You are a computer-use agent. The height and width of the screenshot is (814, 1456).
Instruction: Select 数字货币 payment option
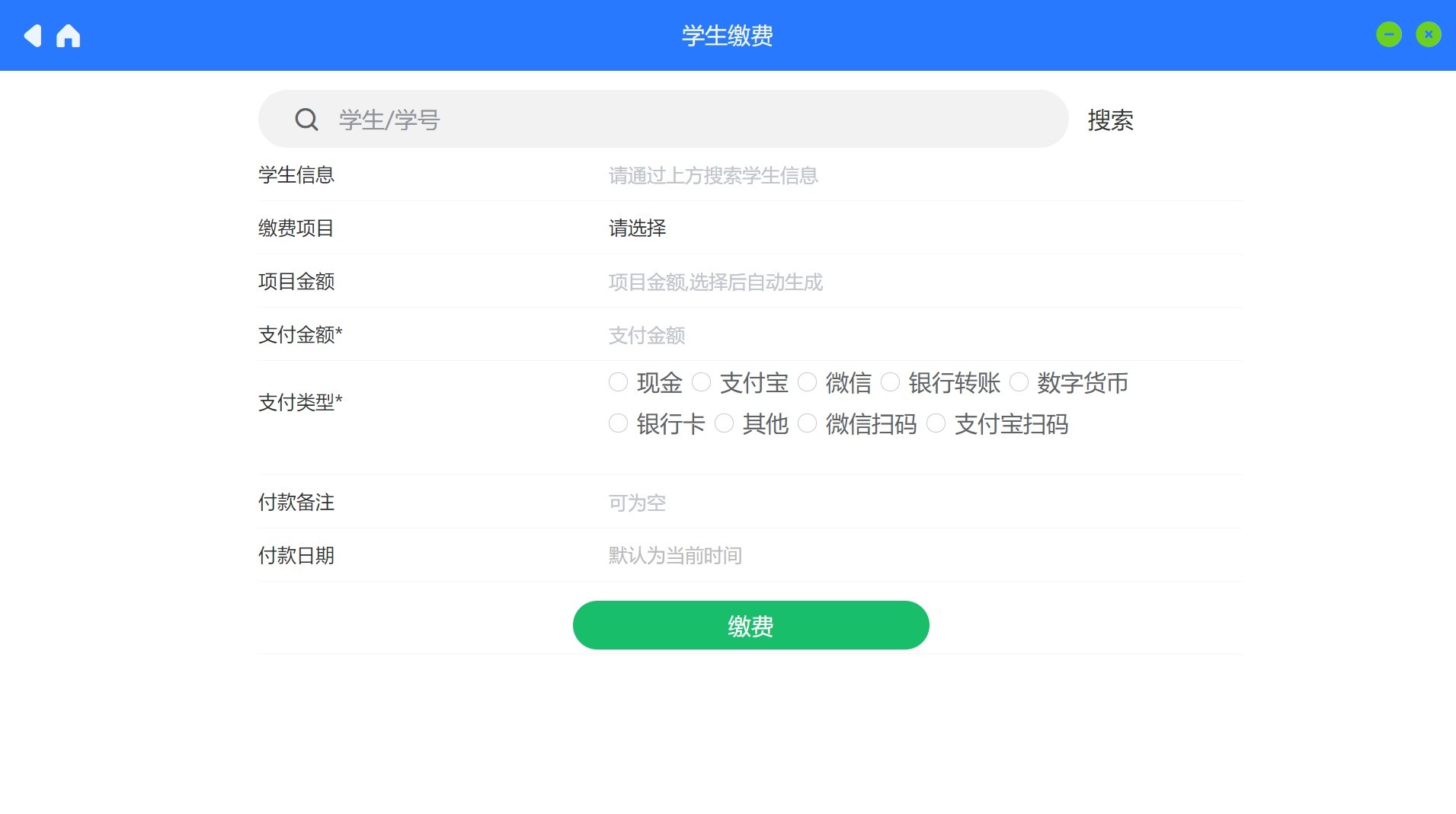1019,382
